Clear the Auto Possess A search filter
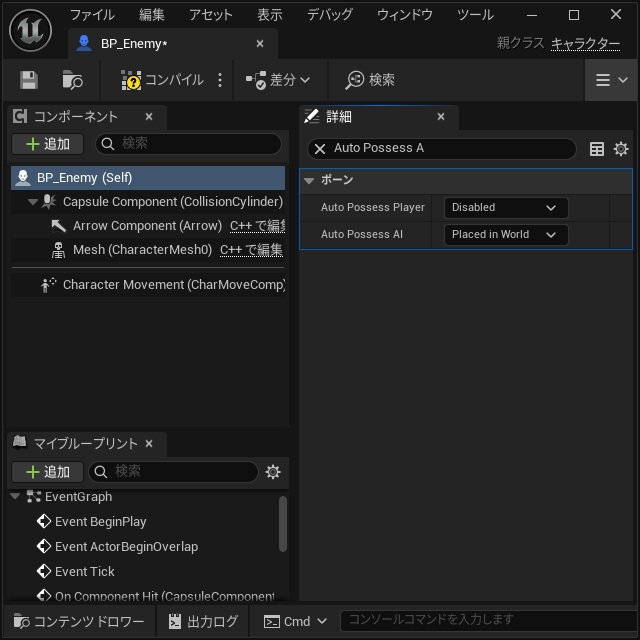Viewport: 640px width, 640px height. (x=320, y=149)
